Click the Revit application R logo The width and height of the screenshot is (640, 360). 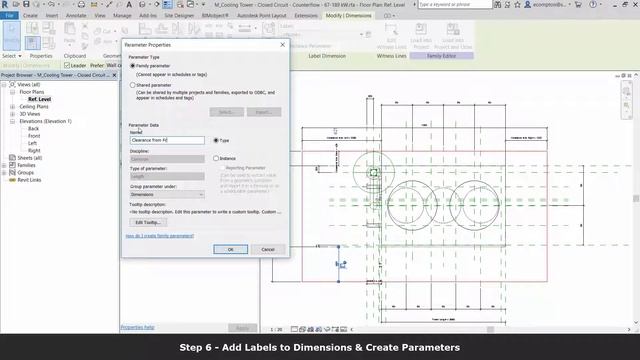tap(4, 4)
